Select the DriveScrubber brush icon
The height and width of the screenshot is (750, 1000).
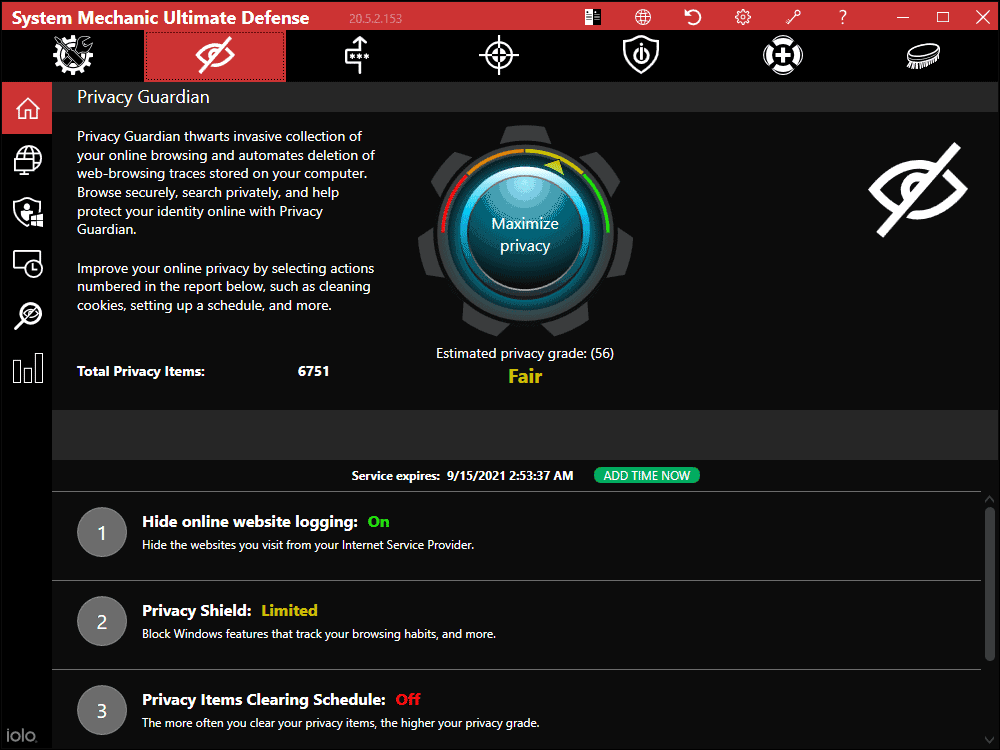922,55
